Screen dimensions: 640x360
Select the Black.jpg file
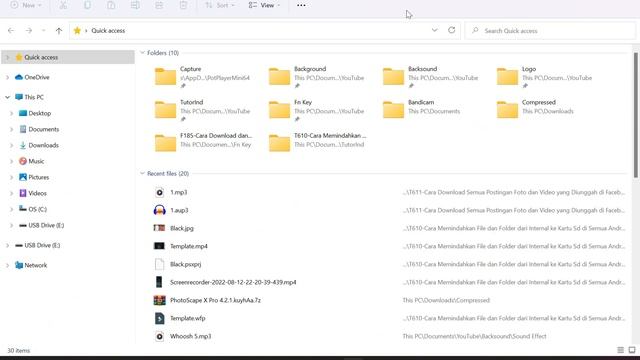coord(388,228)
